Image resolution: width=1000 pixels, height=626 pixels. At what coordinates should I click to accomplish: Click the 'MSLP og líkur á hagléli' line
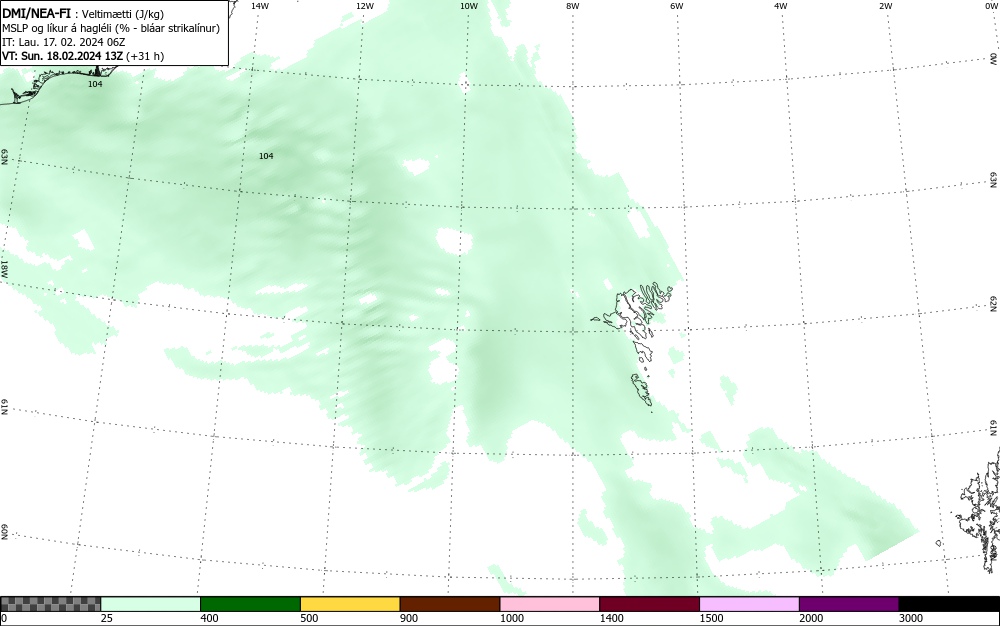click(x=111, y=28)
